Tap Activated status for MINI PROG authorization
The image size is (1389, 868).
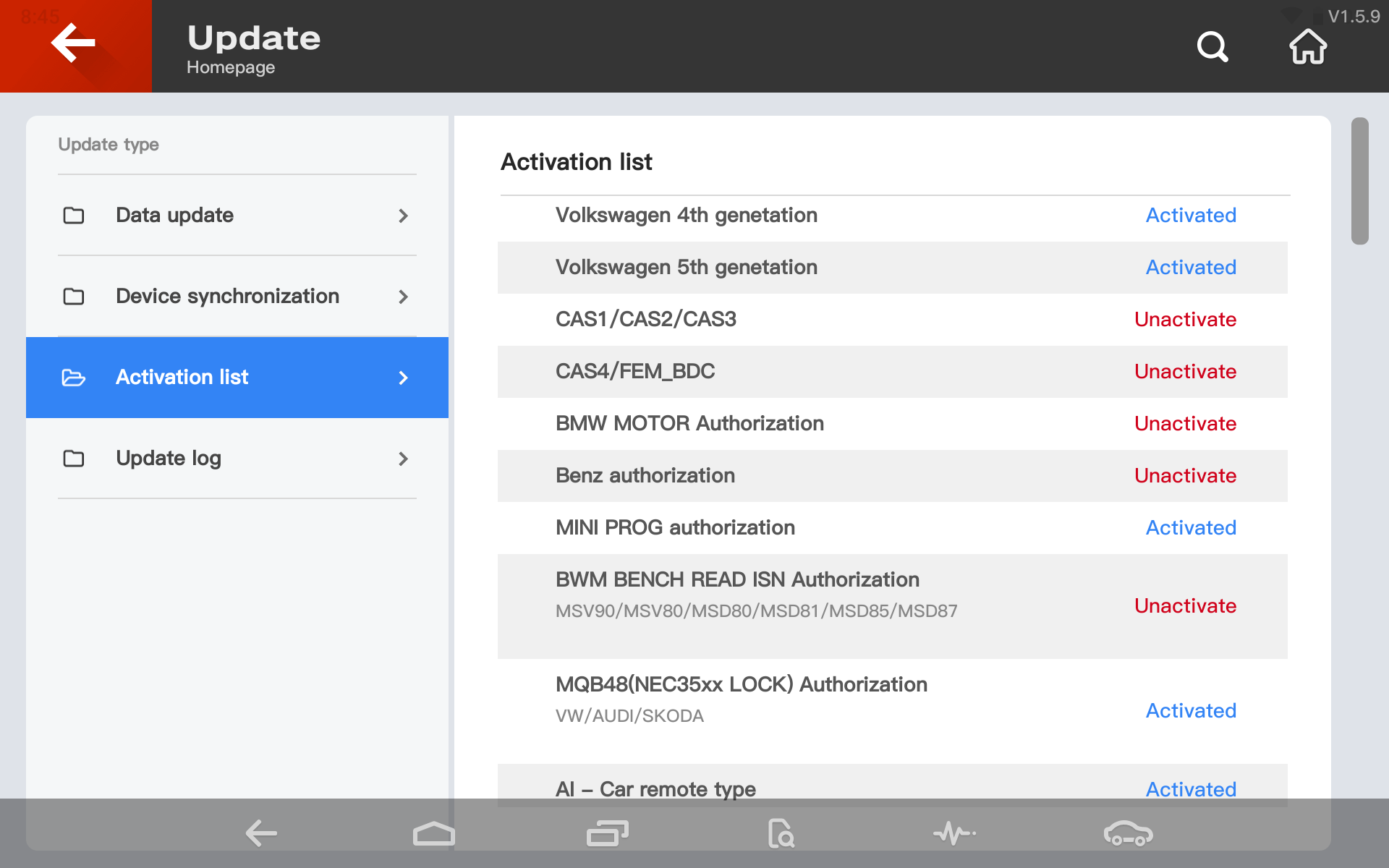point(1191,528)
